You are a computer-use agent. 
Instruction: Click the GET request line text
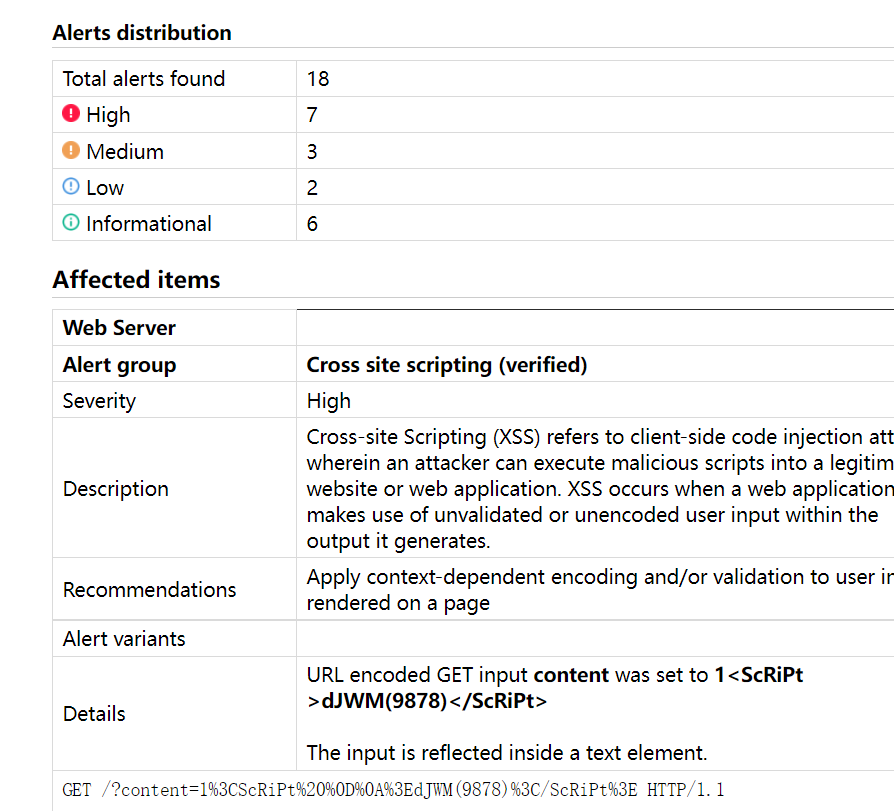[393, 790]
